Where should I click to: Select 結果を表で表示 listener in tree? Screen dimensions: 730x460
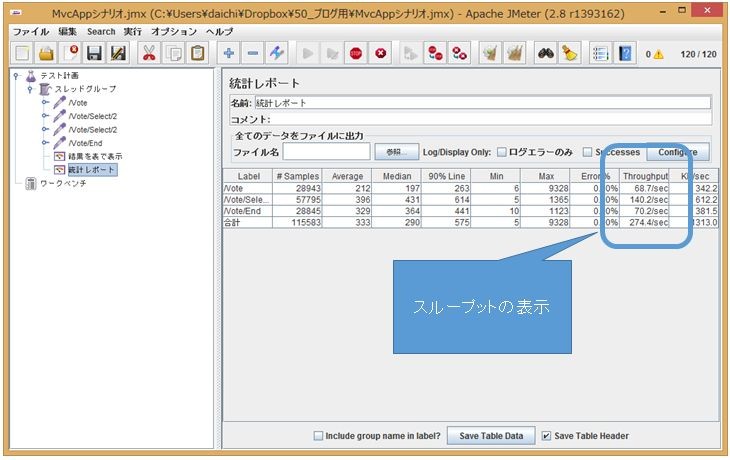[x=95, y=156]
